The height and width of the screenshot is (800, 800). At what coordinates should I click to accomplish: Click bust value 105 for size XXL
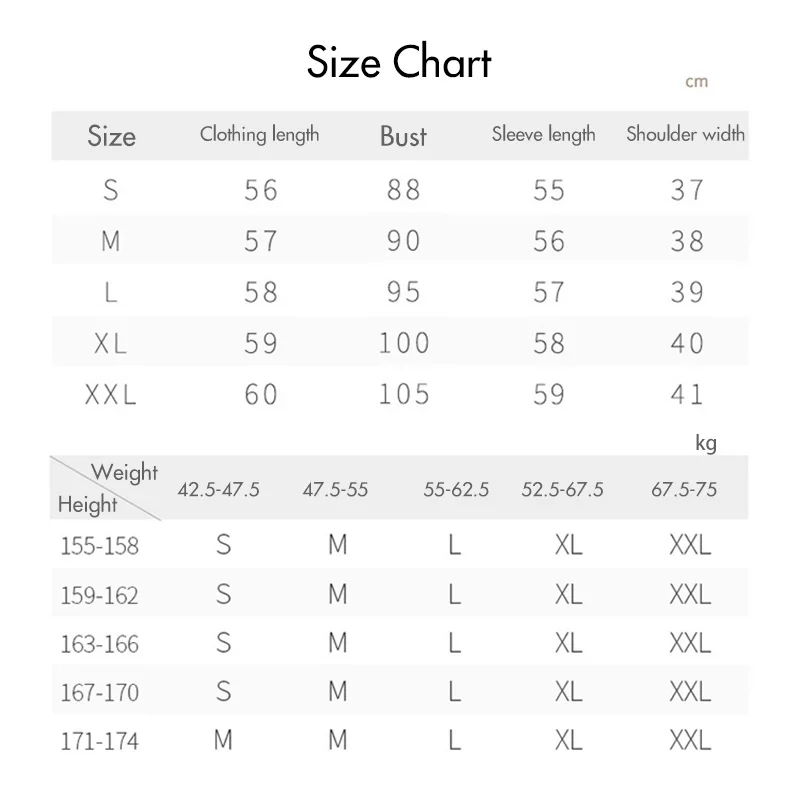tap(403, 395)
